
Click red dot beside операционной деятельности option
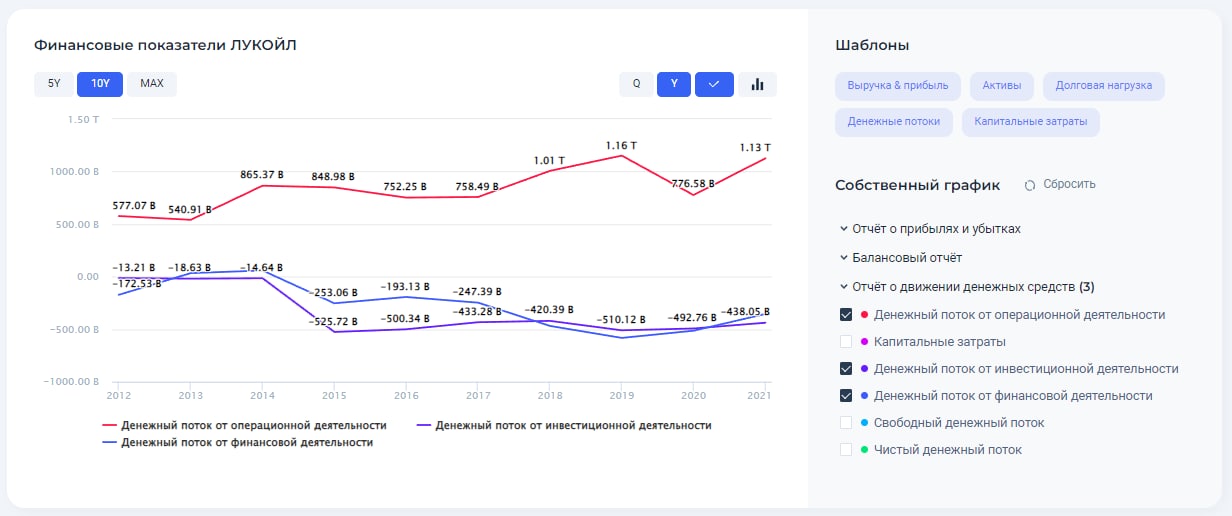point(863,315)
